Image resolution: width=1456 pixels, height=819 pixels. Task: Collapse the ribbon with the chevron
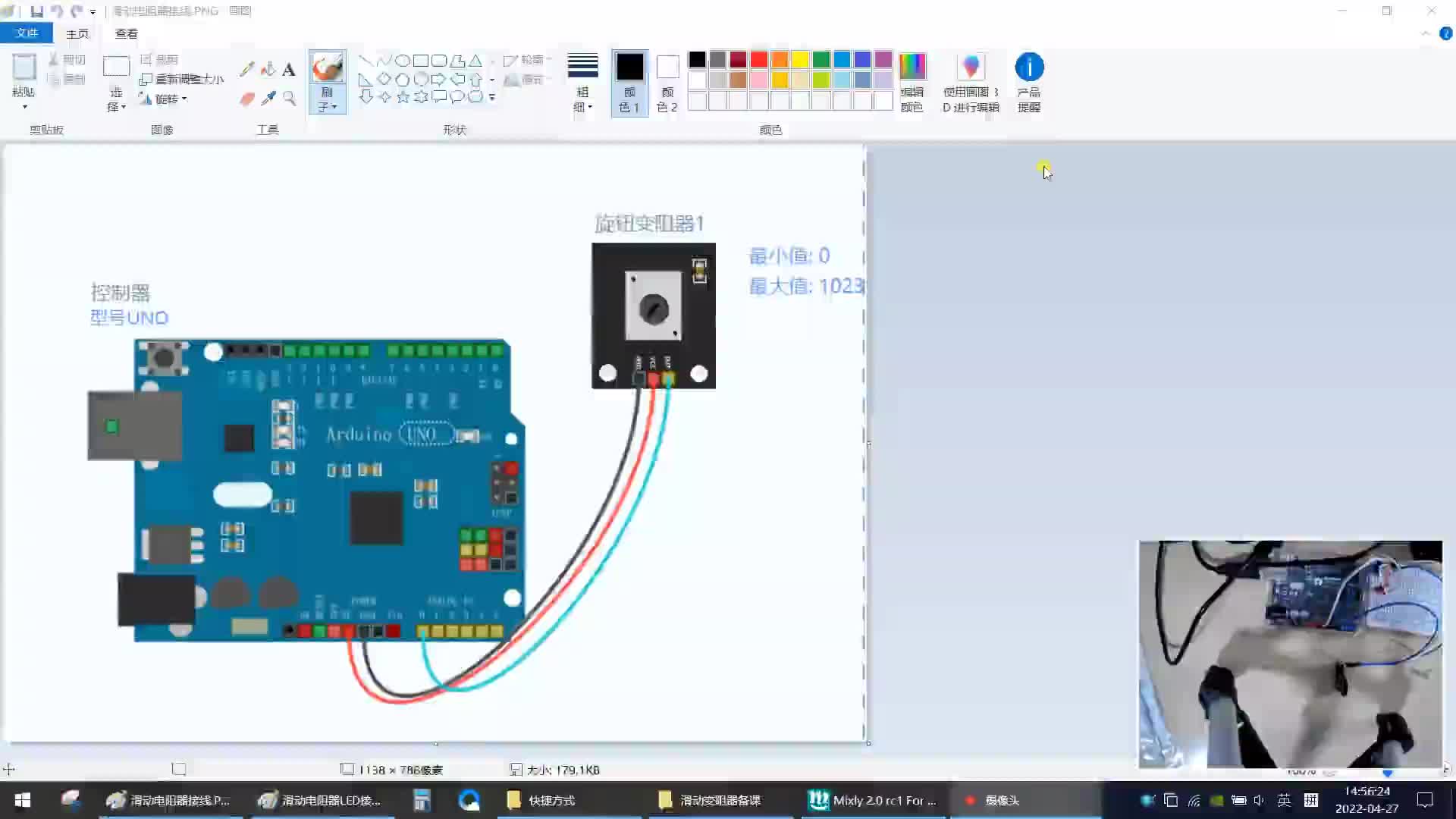1425,33
